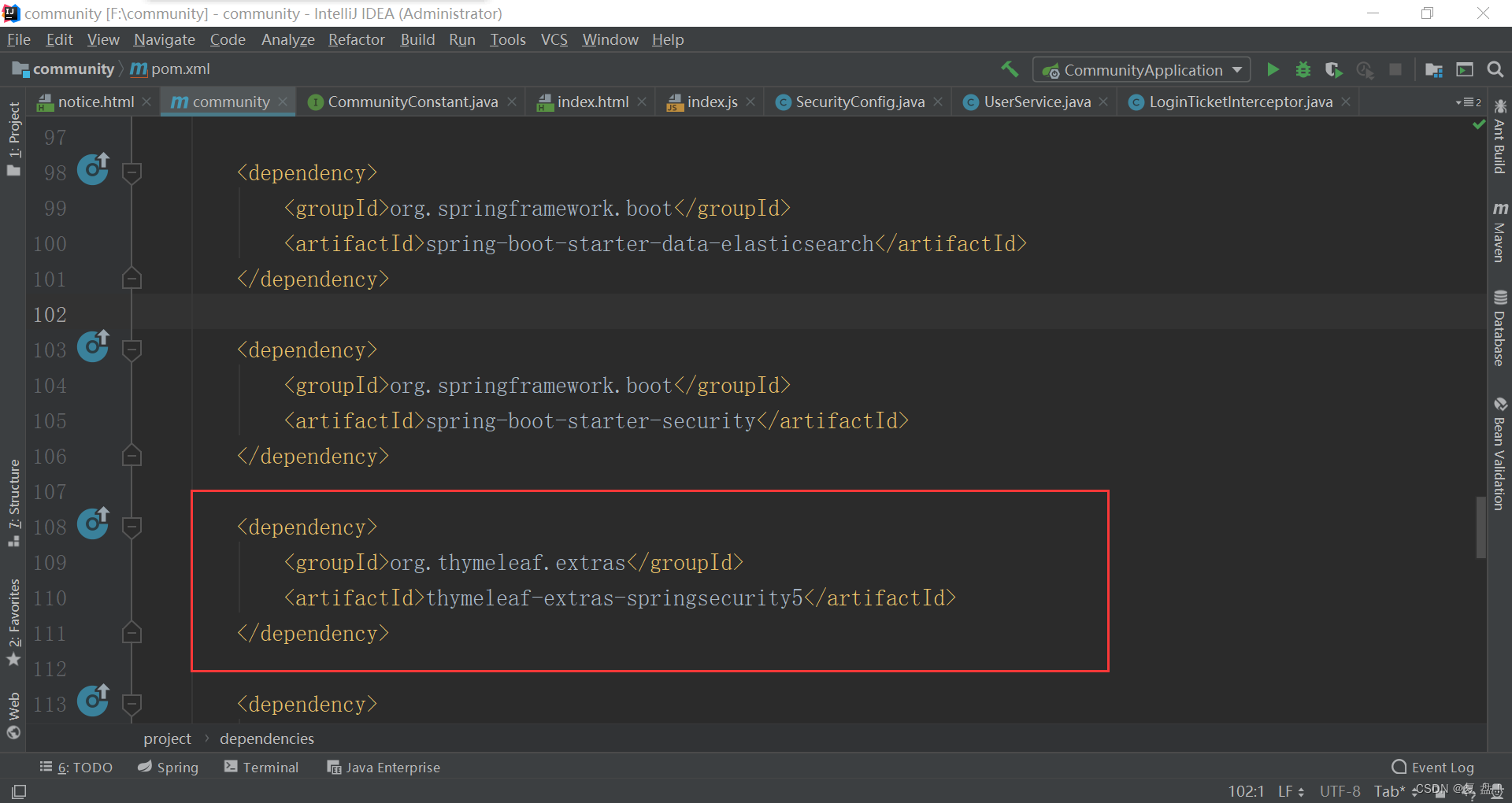Click the thymeleaf-extras-springsecurity5 artifactId text
Screen dimensions: 1512x803
tap(614, 598)
